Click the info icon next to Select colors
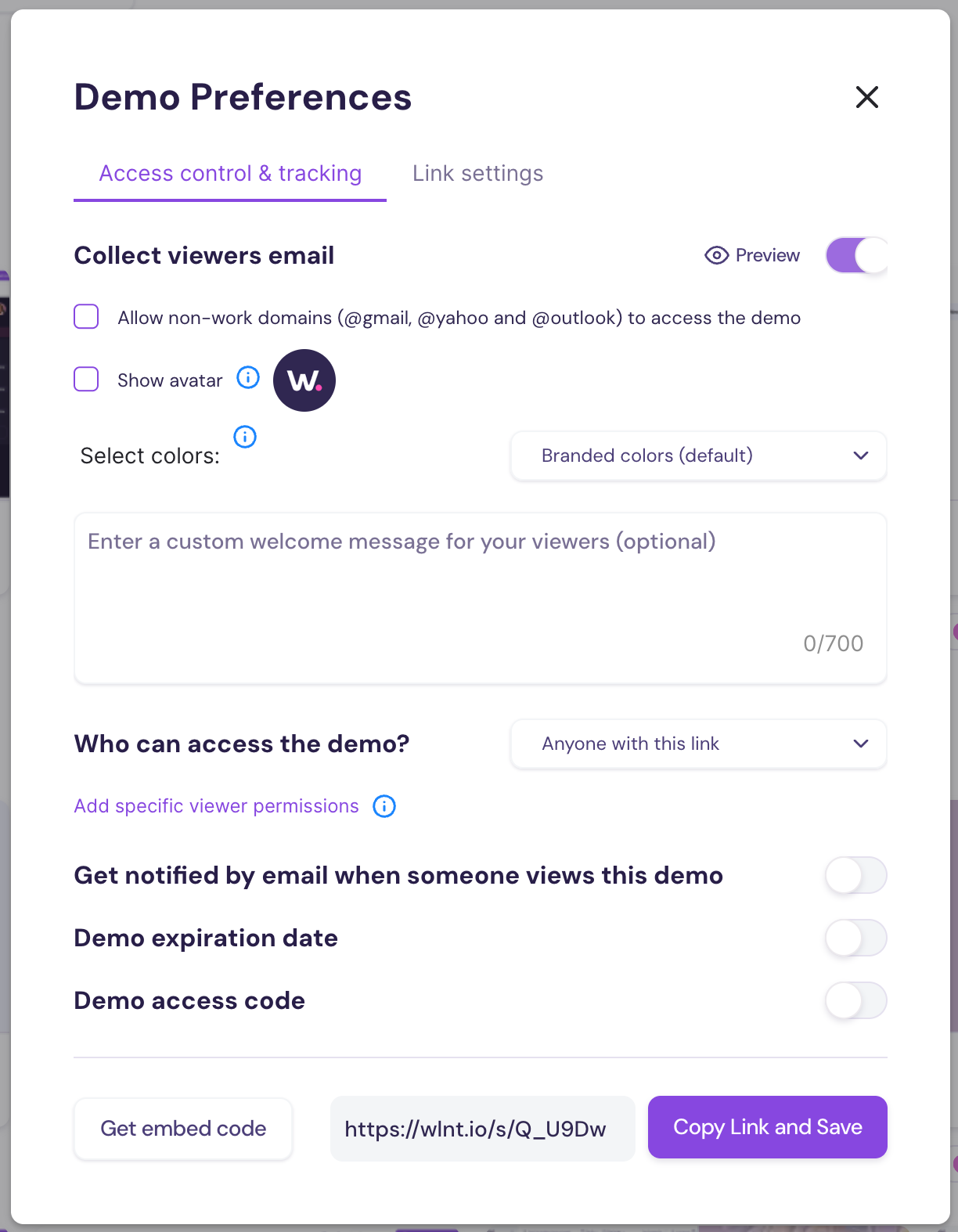The width and height of the screenshot is (958, 1232). 245,437
